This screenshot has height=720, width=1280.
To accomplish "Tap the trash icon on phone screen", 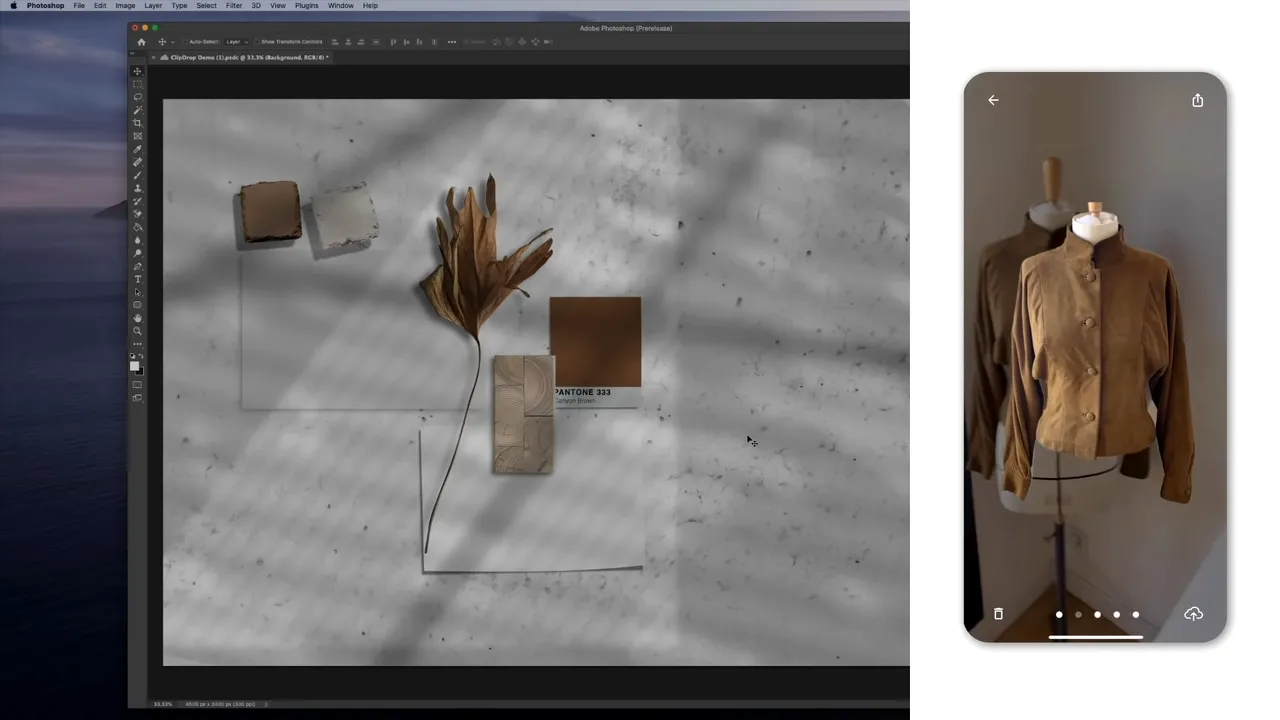I will click(998, 614).
